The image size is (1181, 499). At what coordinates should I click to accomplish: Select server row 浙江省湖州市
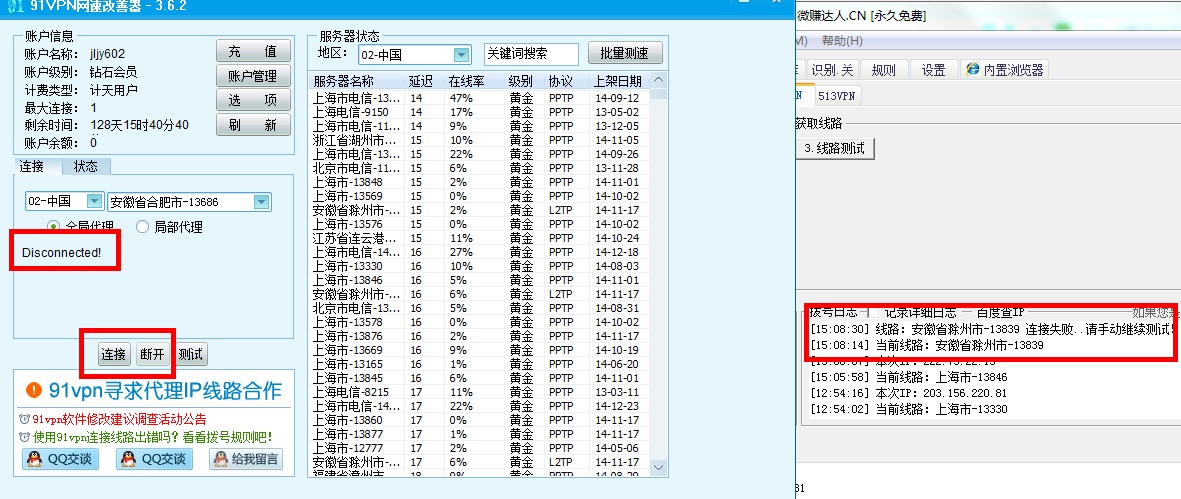click(479, 140)
